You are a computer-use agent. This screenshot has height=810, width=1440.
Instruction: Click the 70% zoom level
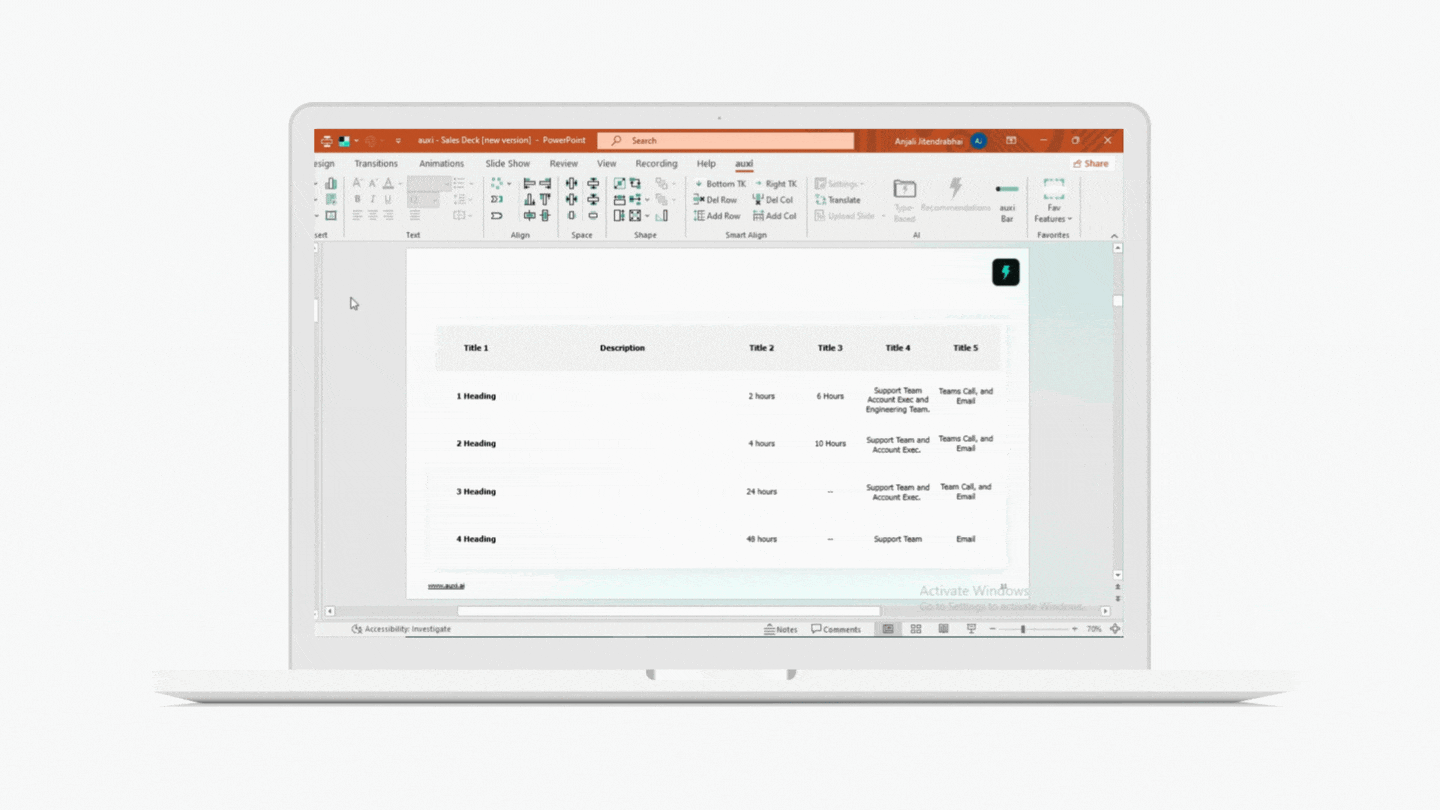1094,629
